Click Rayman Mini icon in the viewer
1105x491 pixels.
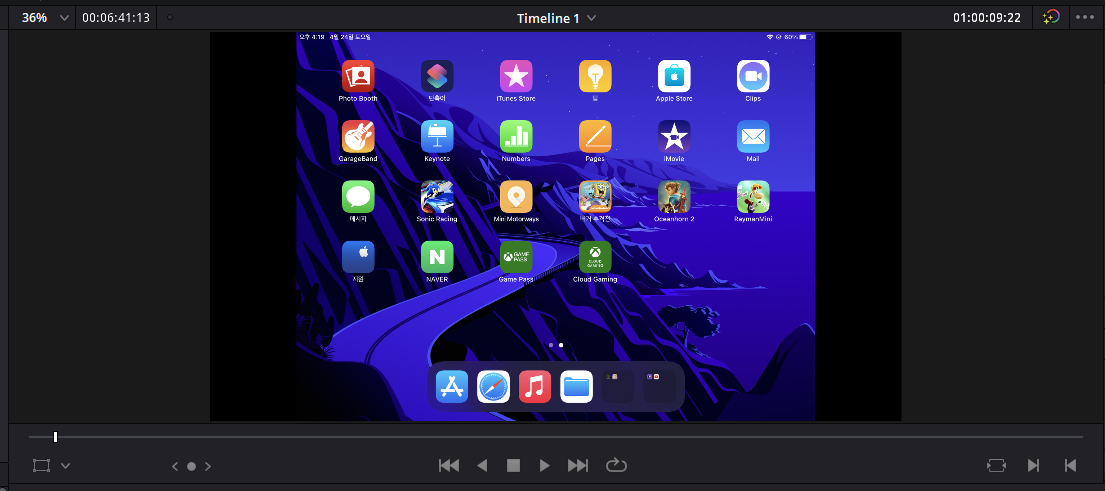point(753,197)
